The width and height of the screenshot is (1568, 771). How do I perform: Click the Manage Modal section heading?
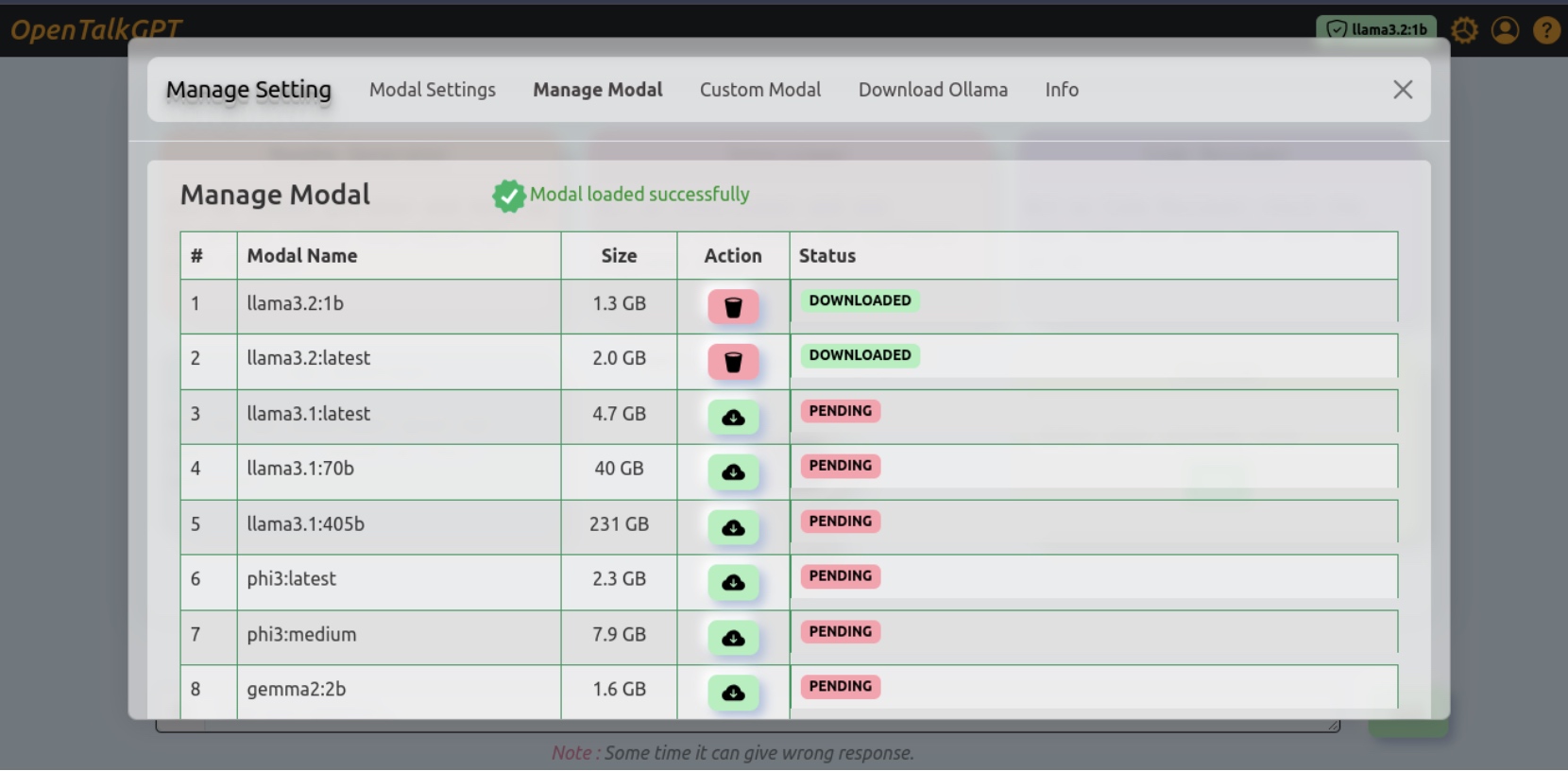click(x=275, y=195)
